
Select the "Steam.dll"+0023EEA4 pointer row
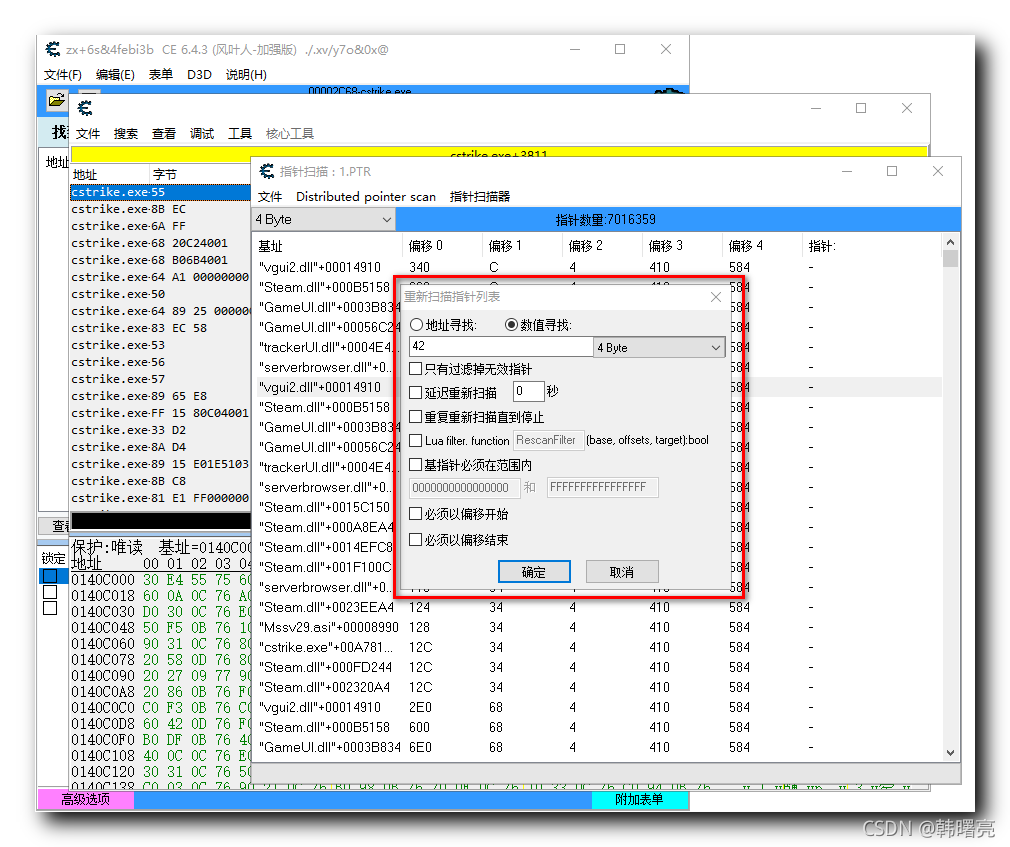pyautogui.click(x=598, y=607)
